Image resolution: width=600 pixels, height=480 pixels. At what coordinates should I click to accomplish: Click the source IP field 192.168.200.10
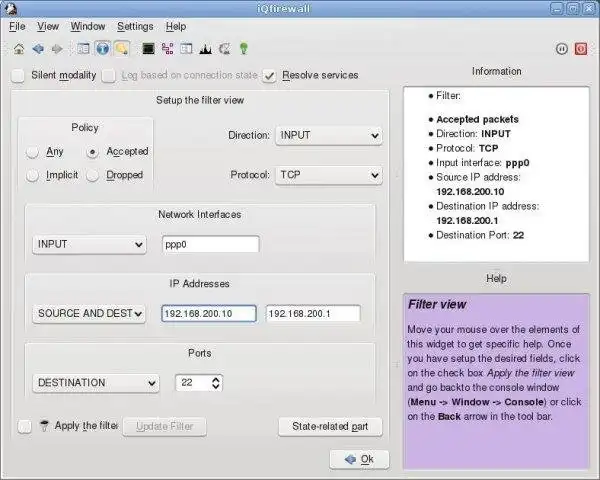tap(209, 313)
